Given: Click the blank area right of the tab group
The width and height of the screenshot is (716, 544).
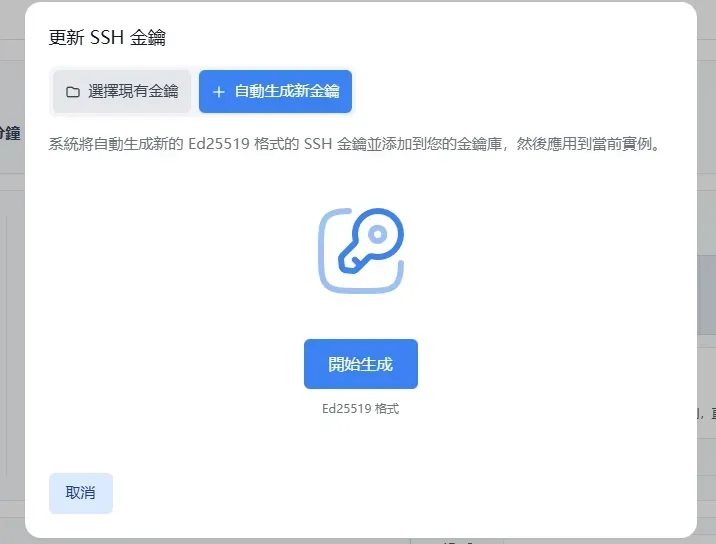Looking at the screenshot, I should click(520, 92).
